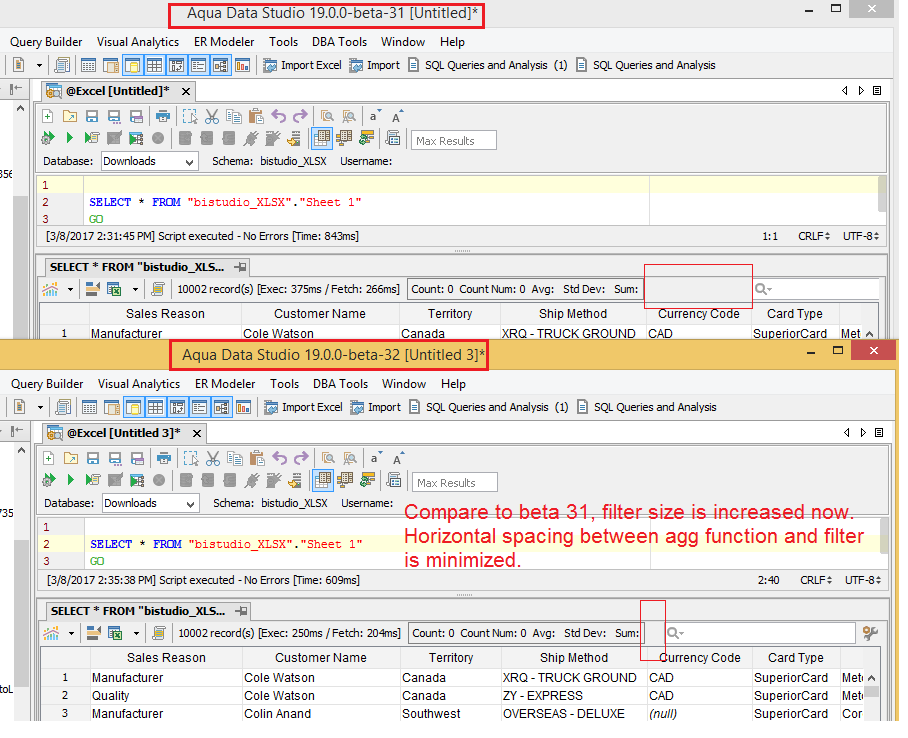Image resolution: width=908 pixels, height=738 pixels.
Task: Click Execute with settings gear icon in beta-32
Action: click(x=48, y=480)
